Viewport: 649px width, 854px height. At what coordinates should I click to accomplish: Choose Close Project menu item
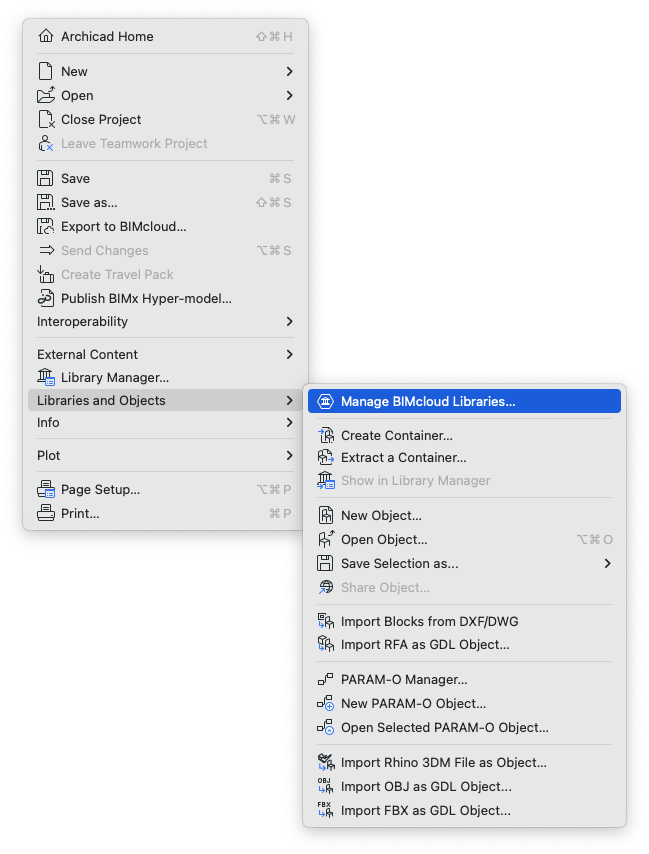[165, 119]
